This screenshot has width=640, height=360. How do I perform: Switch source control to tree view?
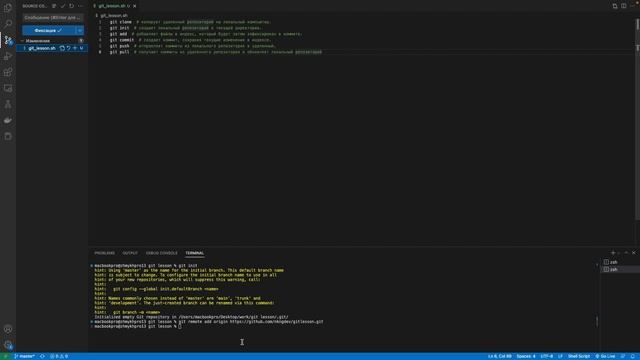click(x=54, y=6)
